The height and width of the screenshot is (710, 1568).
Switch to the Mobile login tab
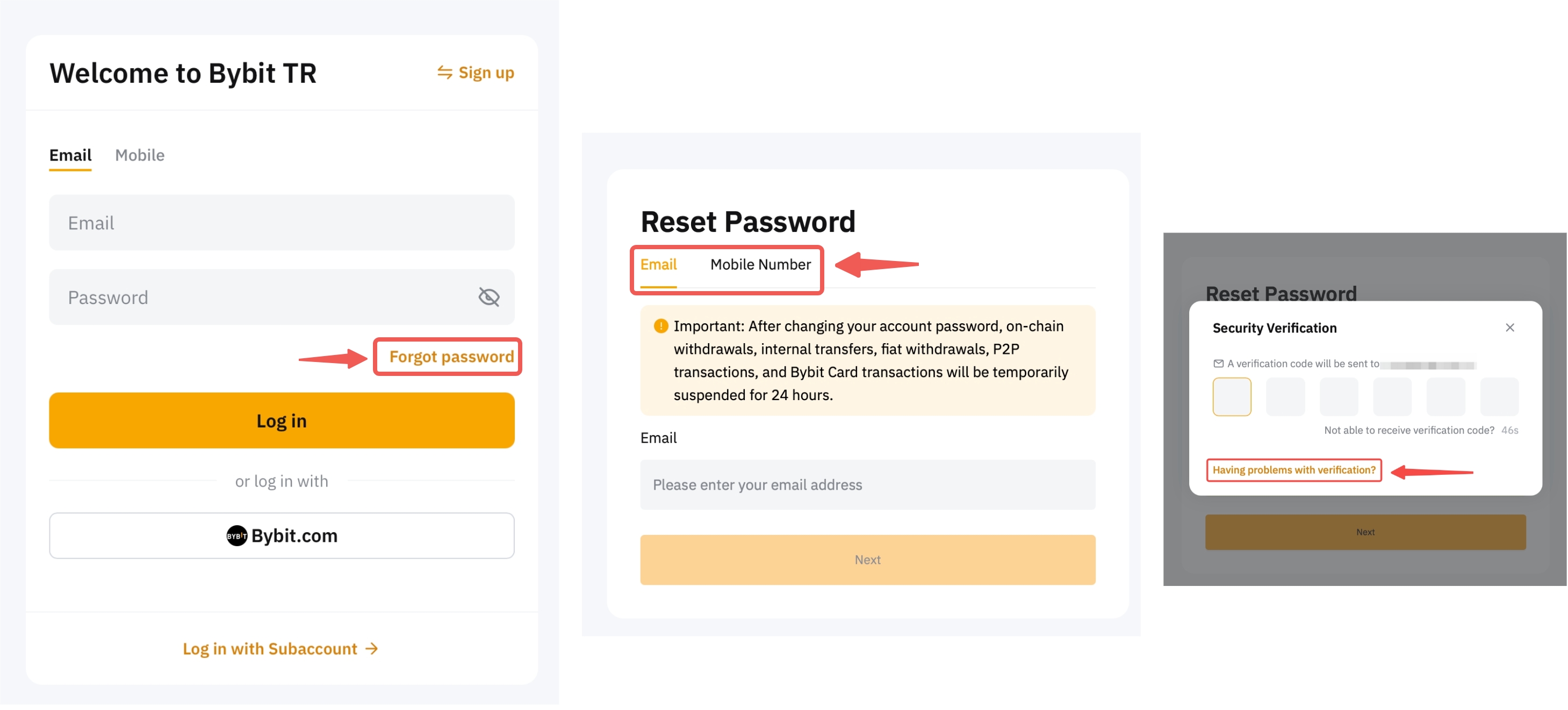pos(139,156)
